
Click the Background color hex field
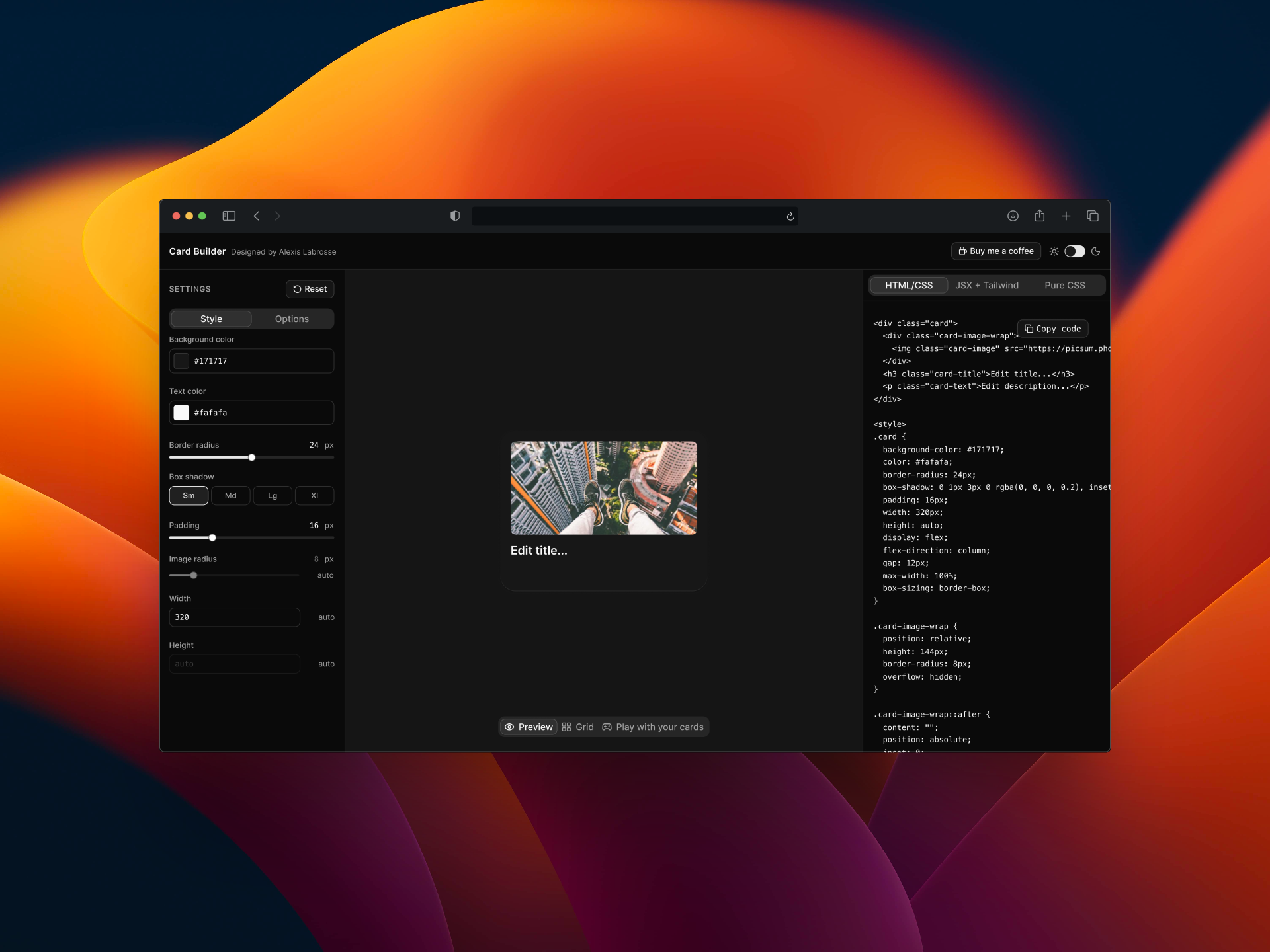251,361
